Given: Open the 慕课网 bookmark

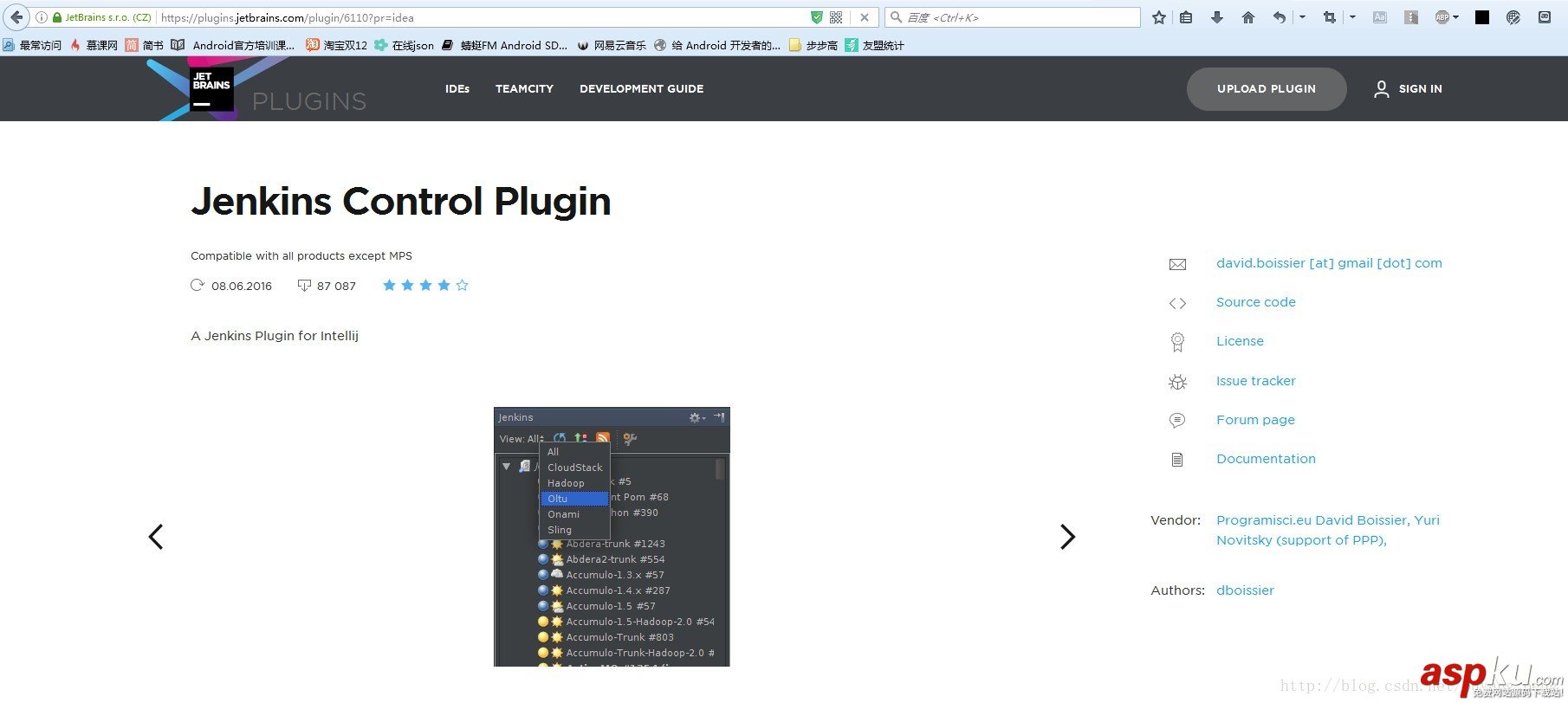Looking at the screenshot, I should (94, 45).
